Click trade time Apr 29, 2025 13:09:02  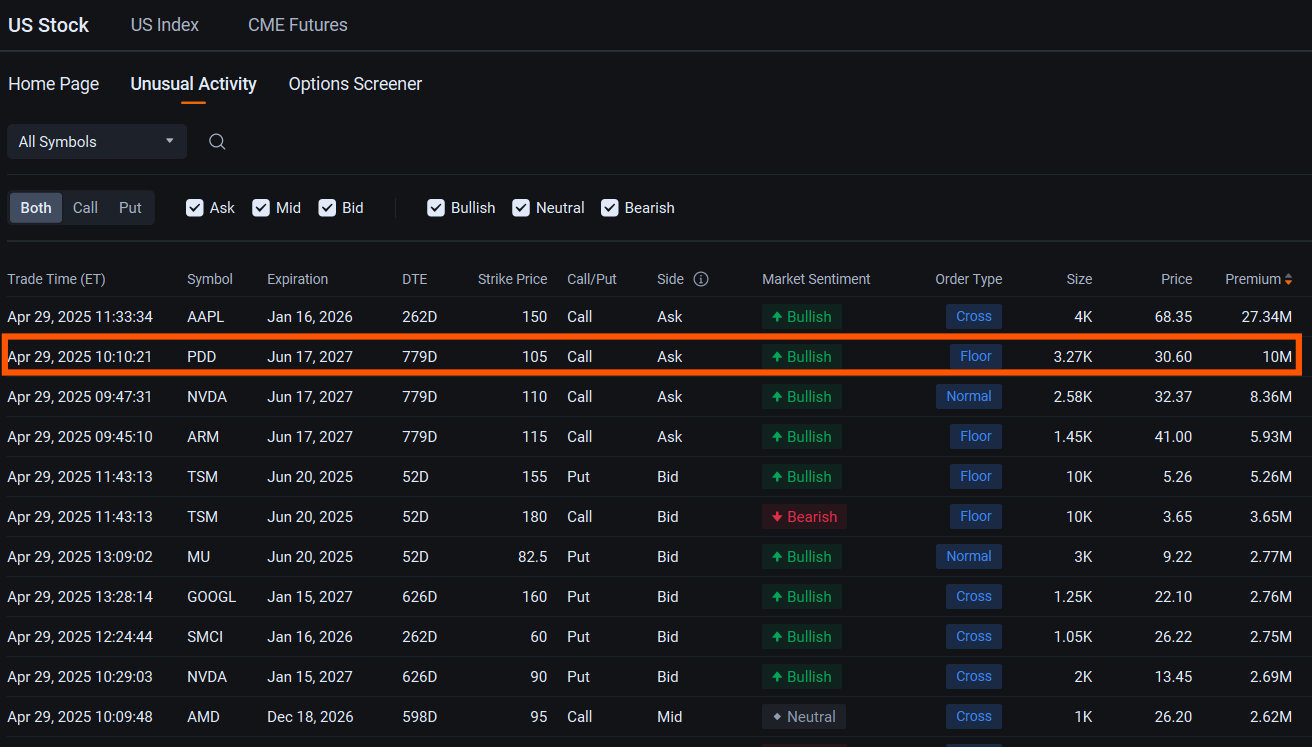(80, 557)
